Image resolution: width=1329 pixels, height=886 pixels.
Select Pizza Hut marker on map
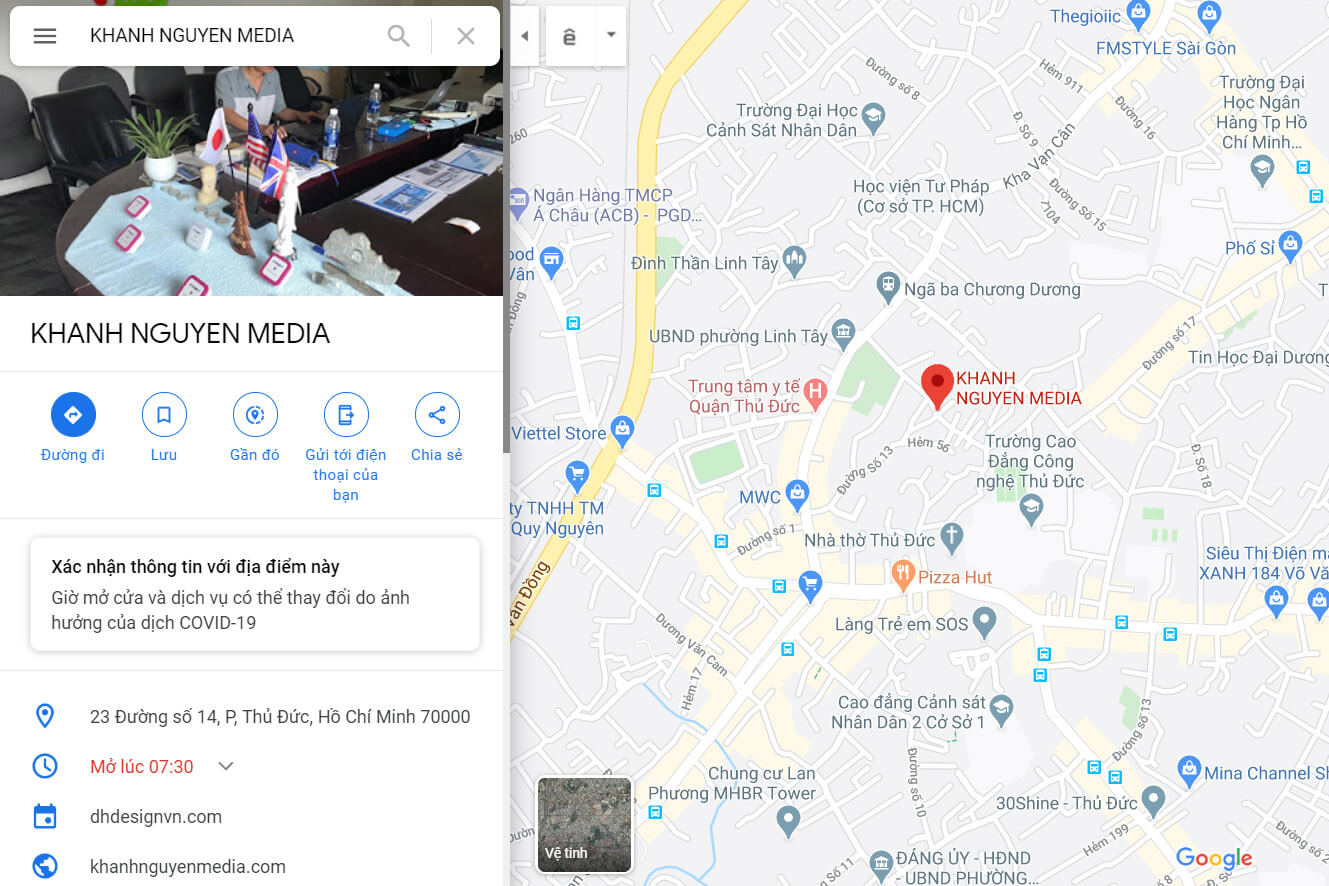point(903,574)
